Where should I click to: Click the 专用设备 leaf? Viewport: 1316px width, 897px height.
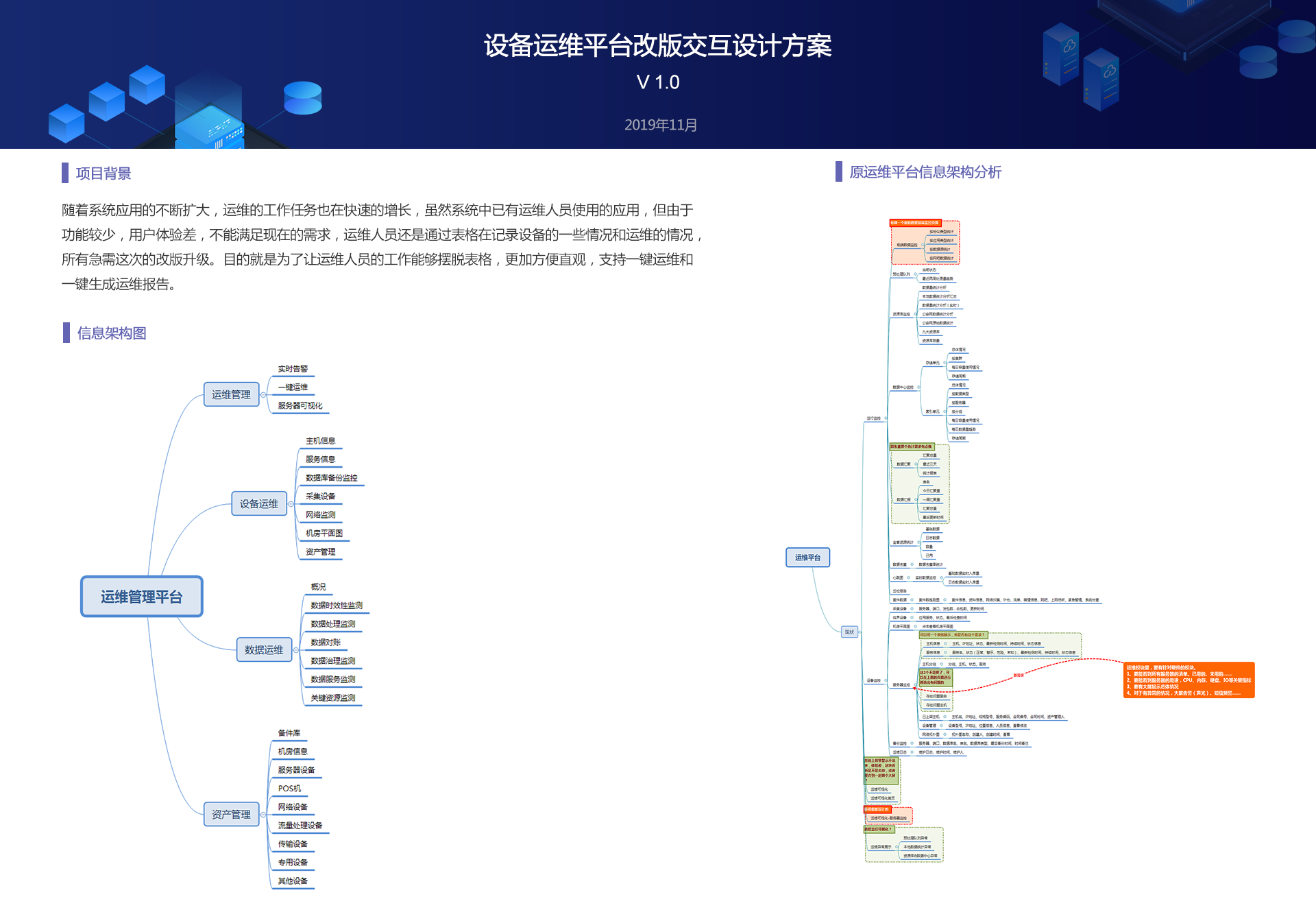click(293, 863)
